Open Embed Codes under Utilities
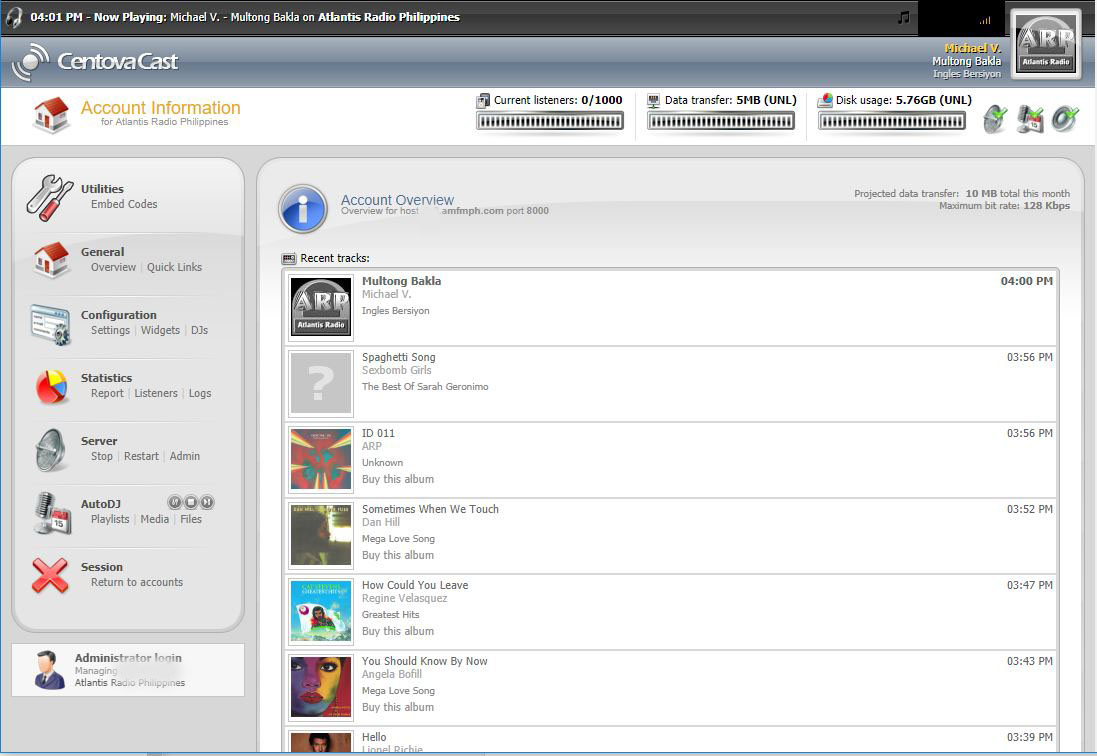This screenshot has width=1097, height=756. (x=124, y=204)
